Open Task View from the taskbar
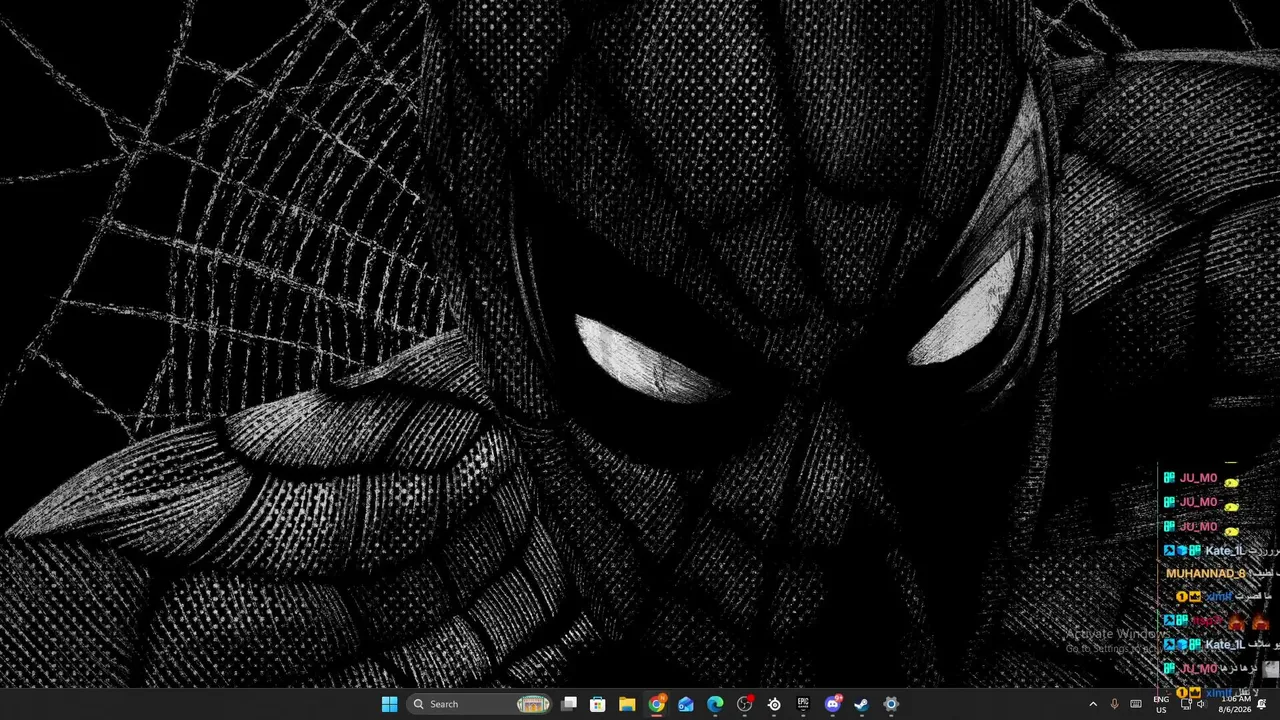The width and height of the screenshot is (1280, 720). point(569,704)
